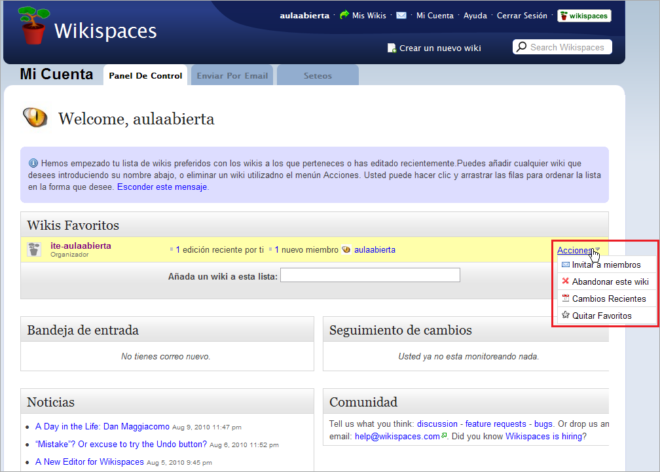660x472 pixels.
Task: Click the Seguimiento de cambios heading
Action: (400, 330)
